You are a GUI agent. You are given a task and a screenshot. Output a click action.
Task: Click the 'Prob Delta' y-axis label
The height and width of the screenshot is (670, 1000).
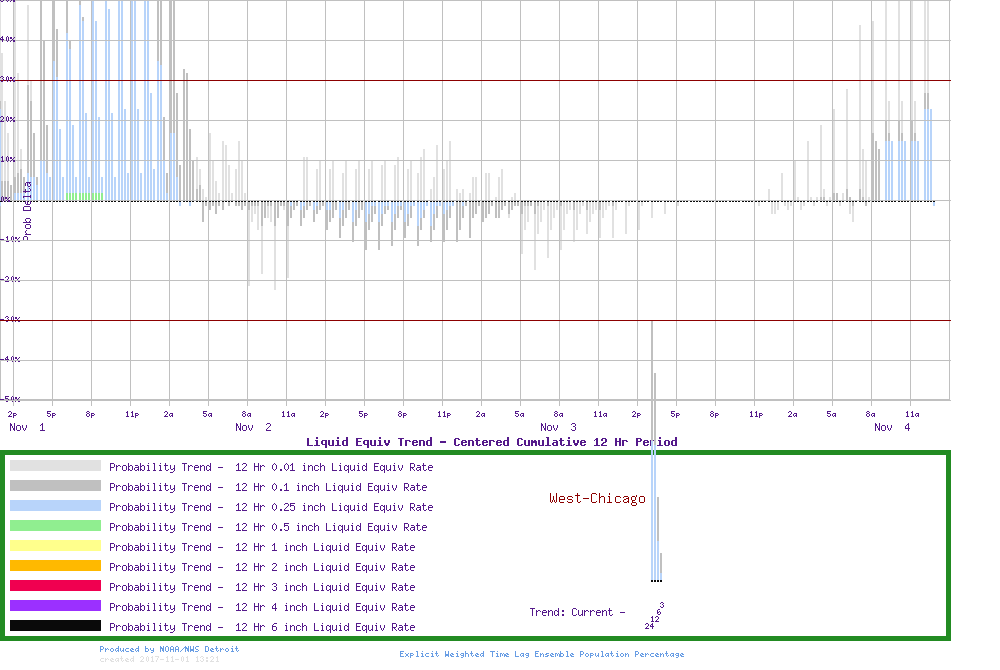pos(28,210)
